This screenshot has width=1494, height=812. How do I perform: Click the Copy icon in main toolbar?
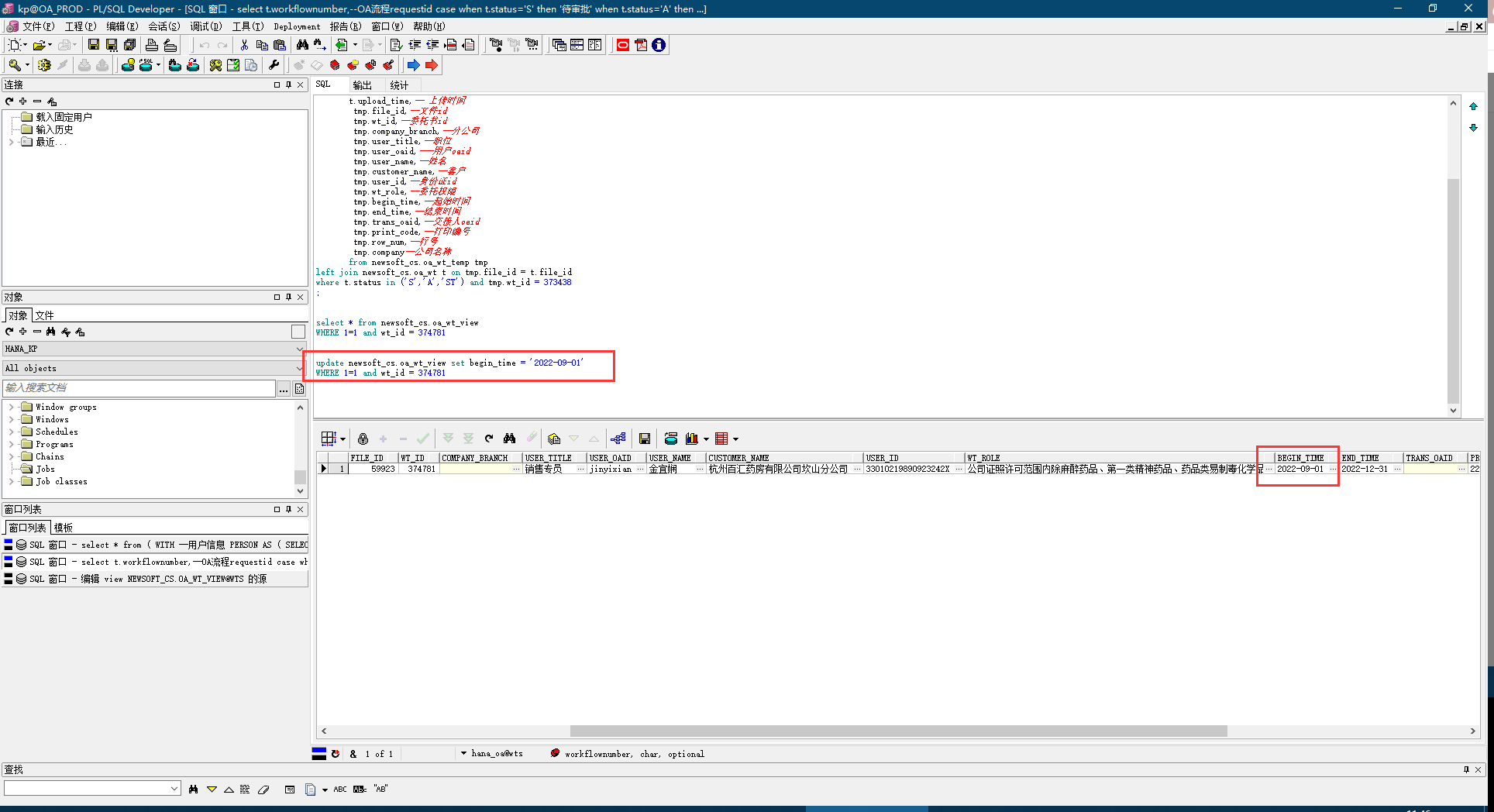click(x=262, y=45)
